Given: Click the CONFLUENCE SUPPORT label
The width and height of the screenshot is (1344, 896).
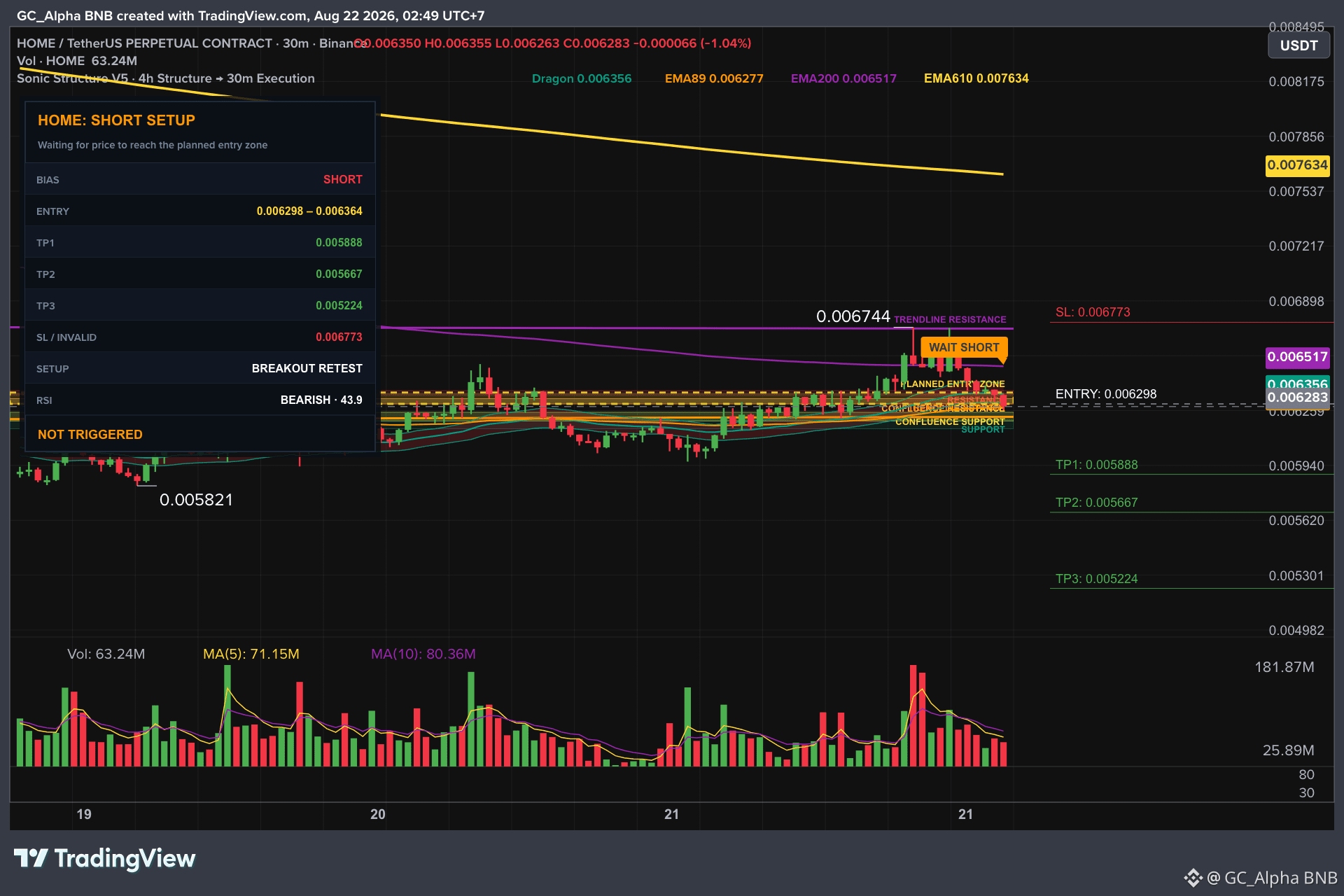Looking at the screenshot, I should click(950, 421).
